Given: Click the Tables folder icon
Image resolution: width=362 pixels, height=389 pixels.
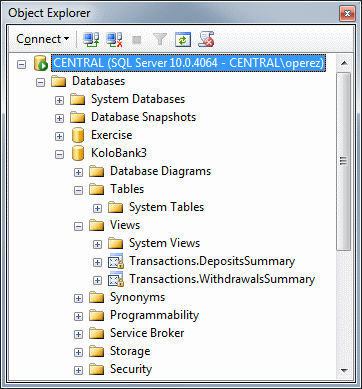Looking at the screenshot, I should pyautogui.click(x=97, y=189).
